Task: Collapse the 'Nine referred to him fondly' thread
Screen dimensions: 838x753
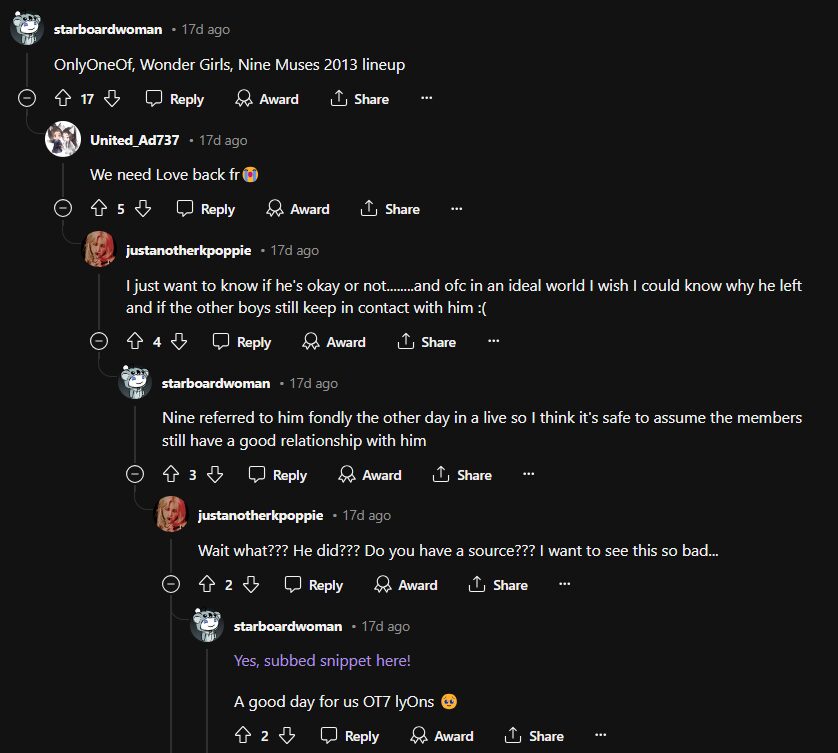Action: [x=134, y=475]
